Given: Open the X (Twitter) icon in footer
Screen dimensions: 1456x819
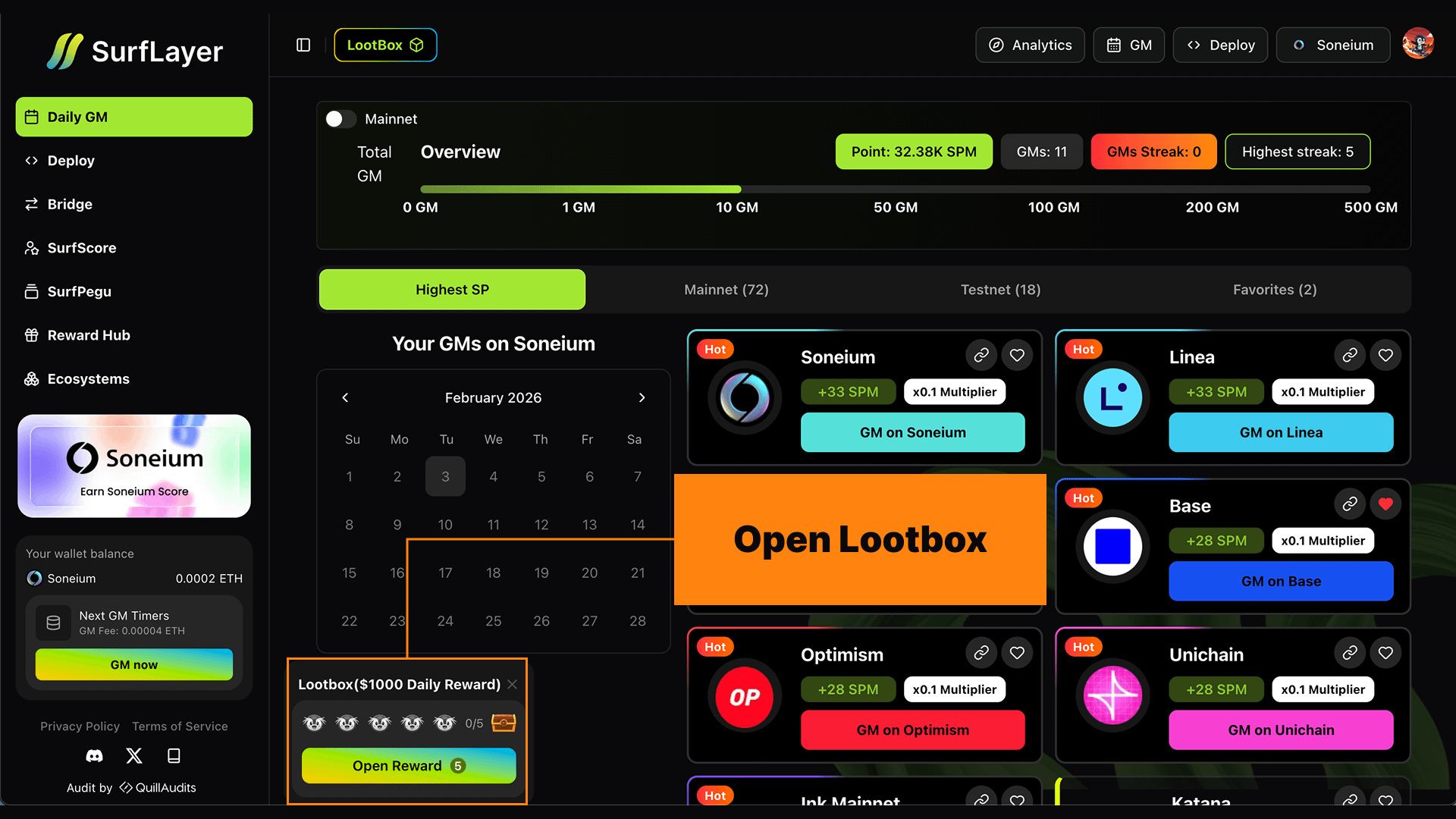Looking at the screenshot, I should [134, 756].
